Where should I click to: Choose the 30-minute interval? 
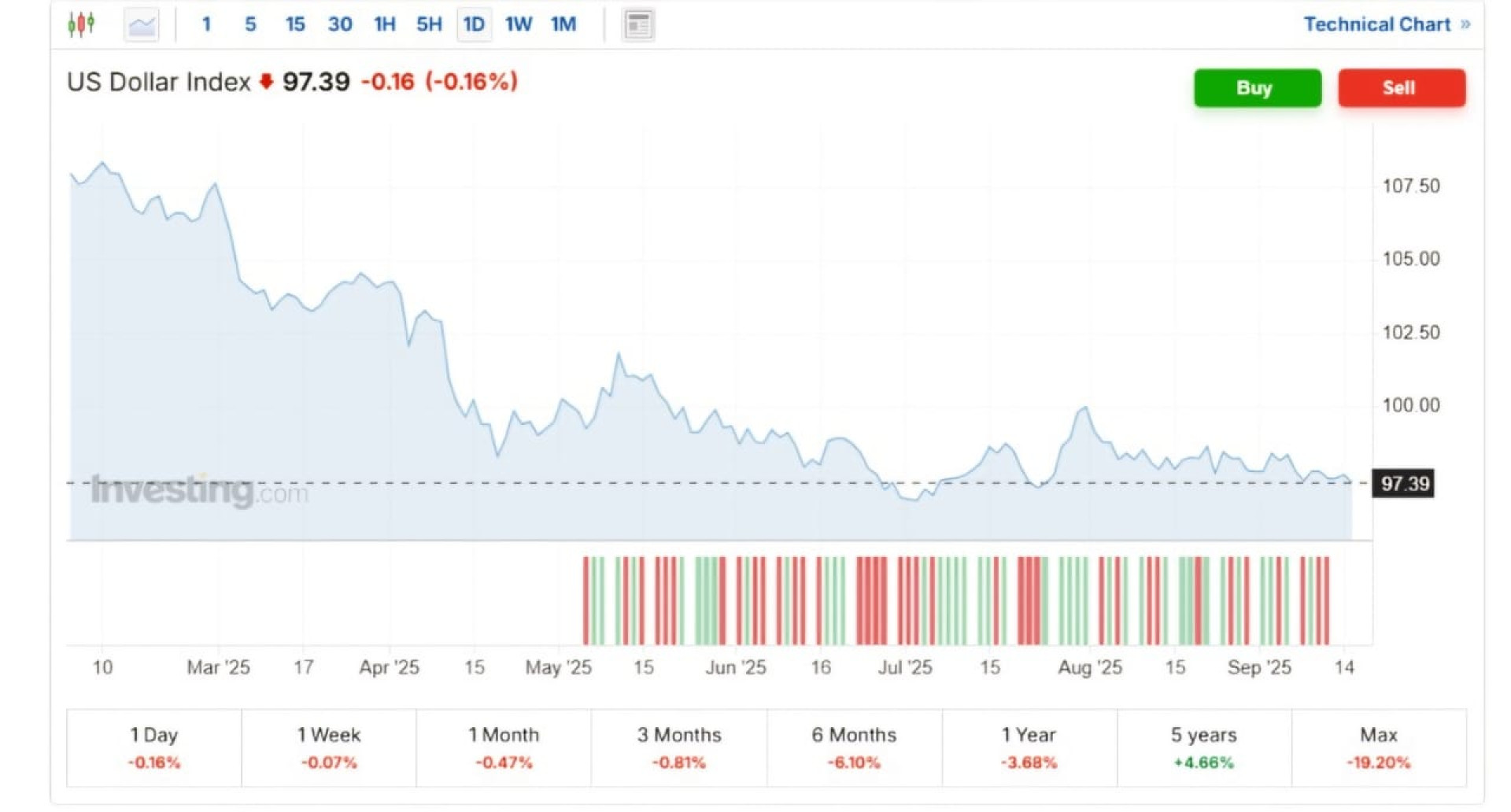340,24
